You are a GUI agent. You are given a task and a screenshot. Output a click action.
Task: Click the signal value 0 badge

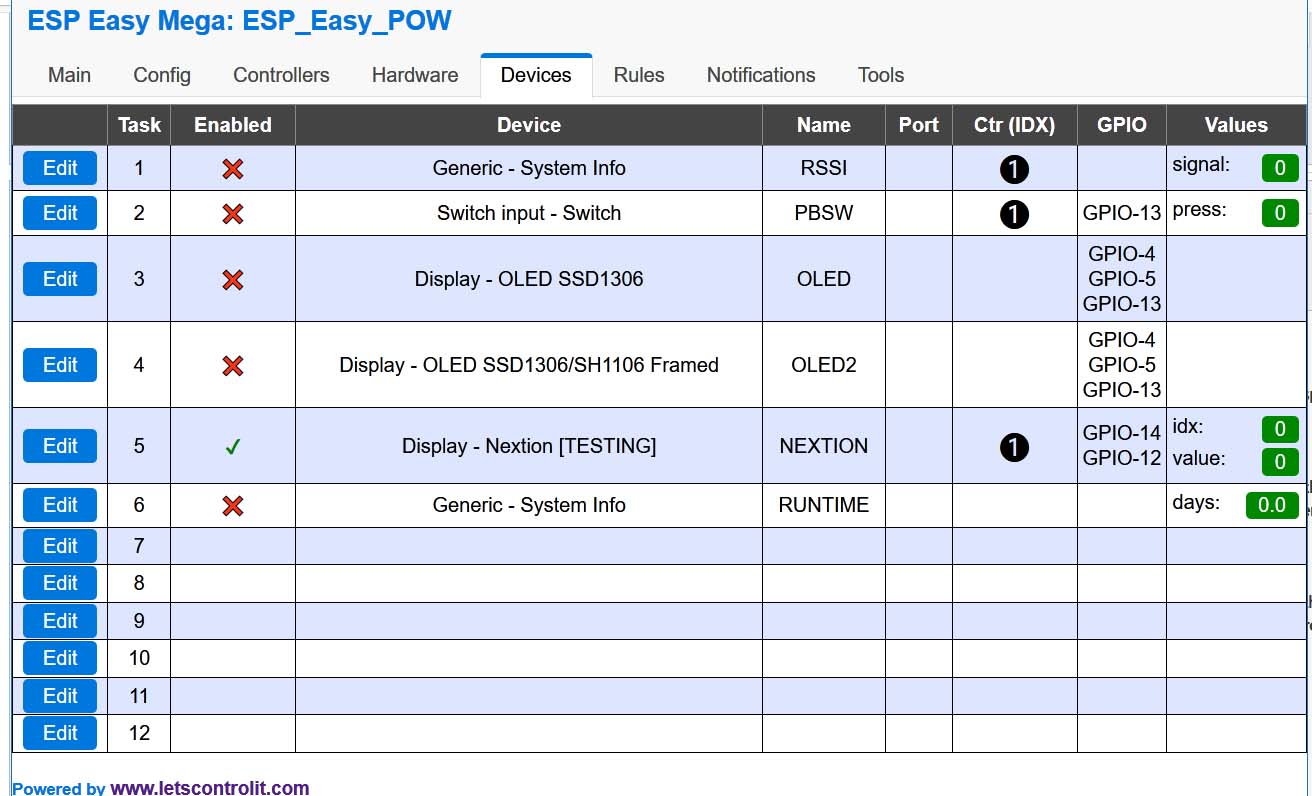tap(1280, 168)
